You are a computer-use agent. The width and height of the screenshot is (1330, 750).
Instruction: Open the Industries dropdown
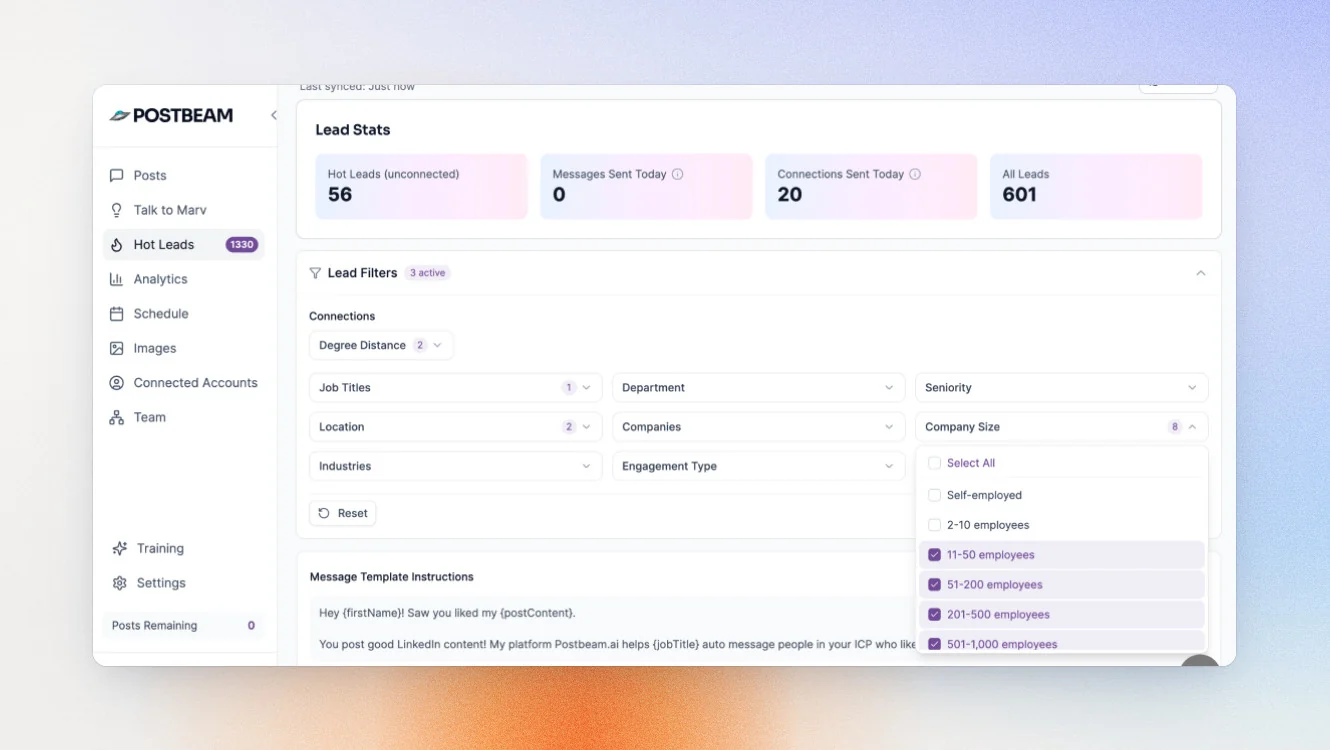coord(456,466)
